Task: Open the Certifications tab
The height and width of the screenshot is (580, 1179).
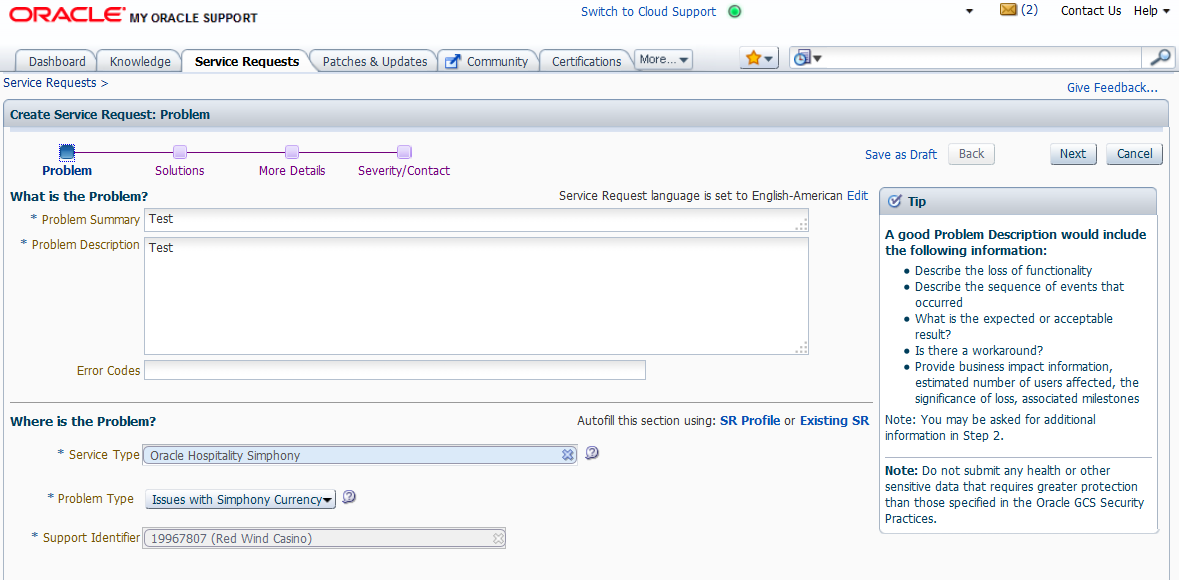Action: point(586,62)
